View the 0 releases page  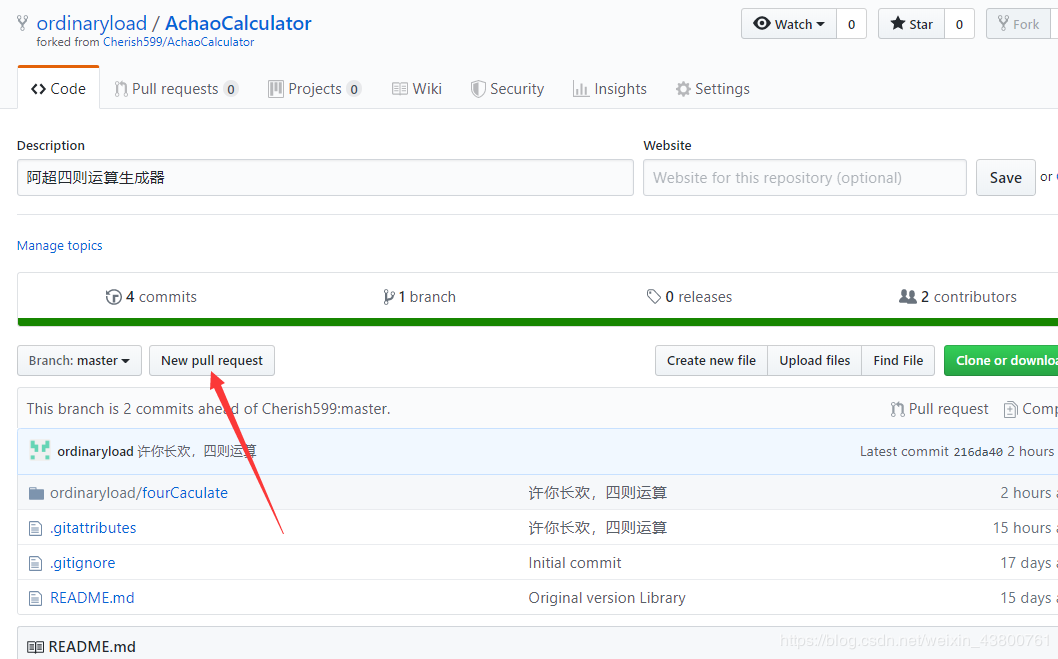(x=689, y=297)
